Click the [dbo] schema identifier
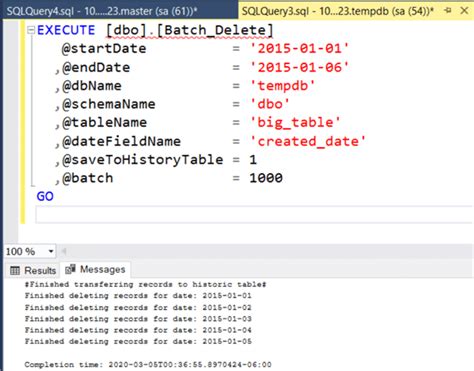 coord(126,31)
